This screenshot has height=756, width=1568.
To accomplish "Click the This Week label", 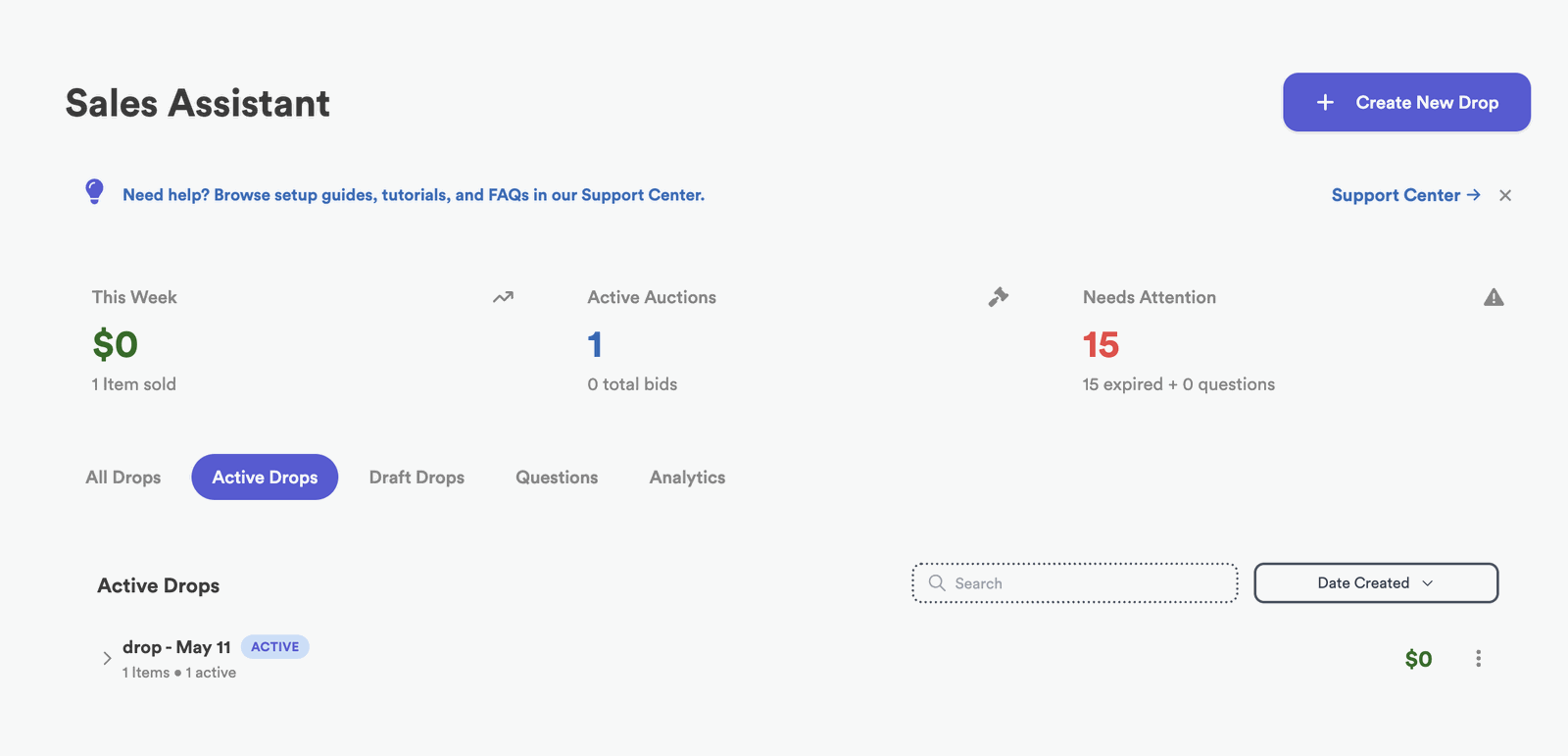I will (x=134, y=297).
